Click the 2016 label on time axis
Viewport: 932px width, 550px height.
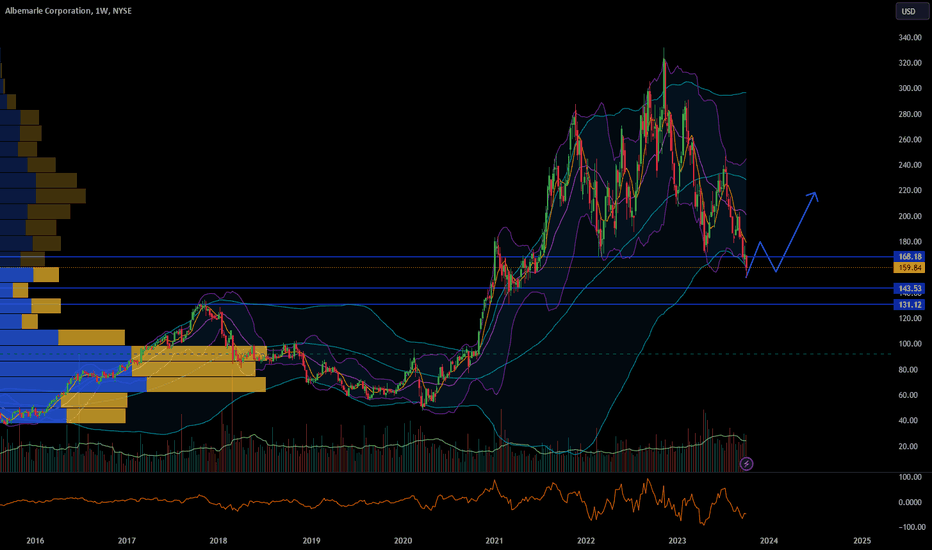click(x=35, y=540)
